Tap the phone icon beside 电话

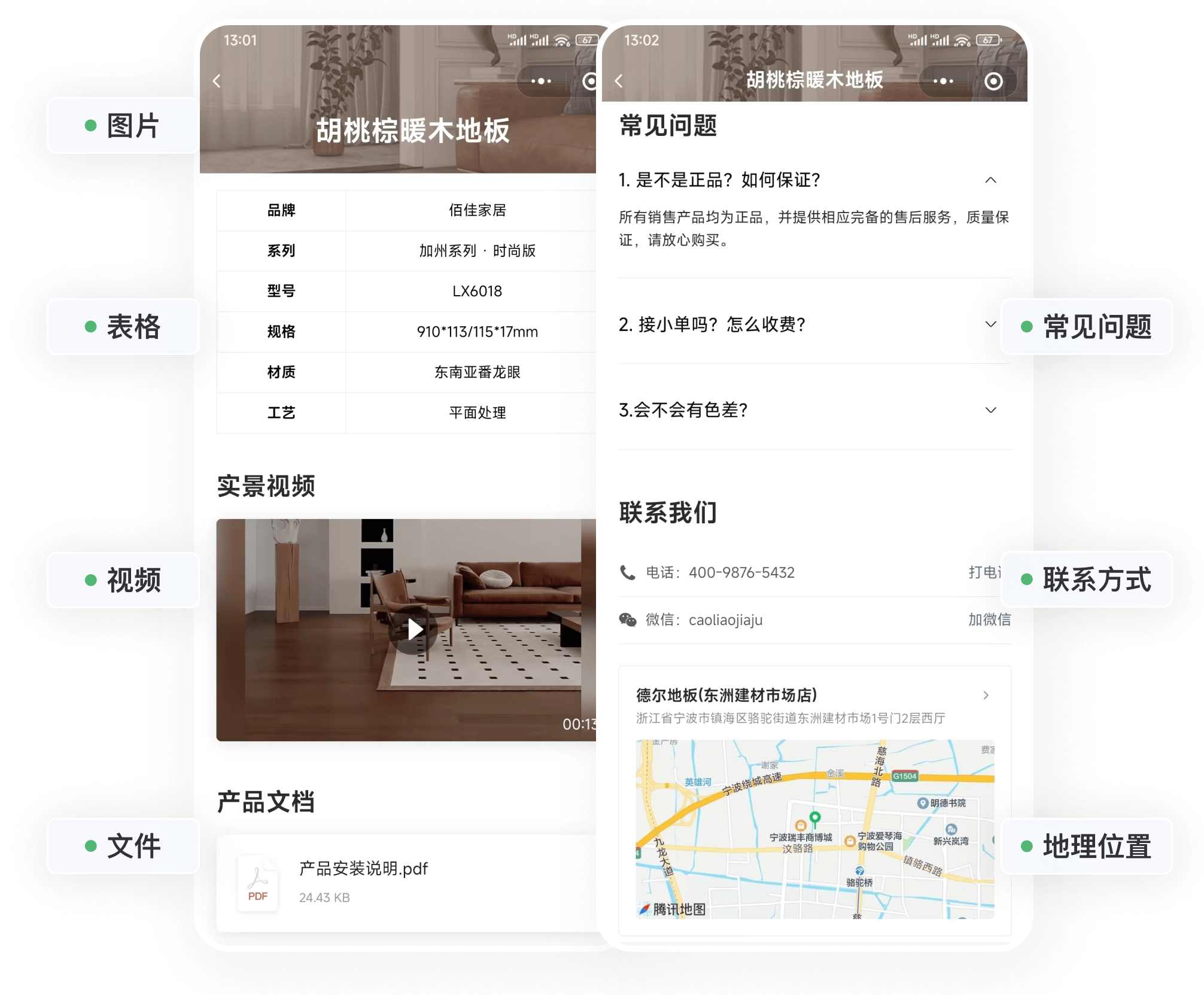pos(627,572)
